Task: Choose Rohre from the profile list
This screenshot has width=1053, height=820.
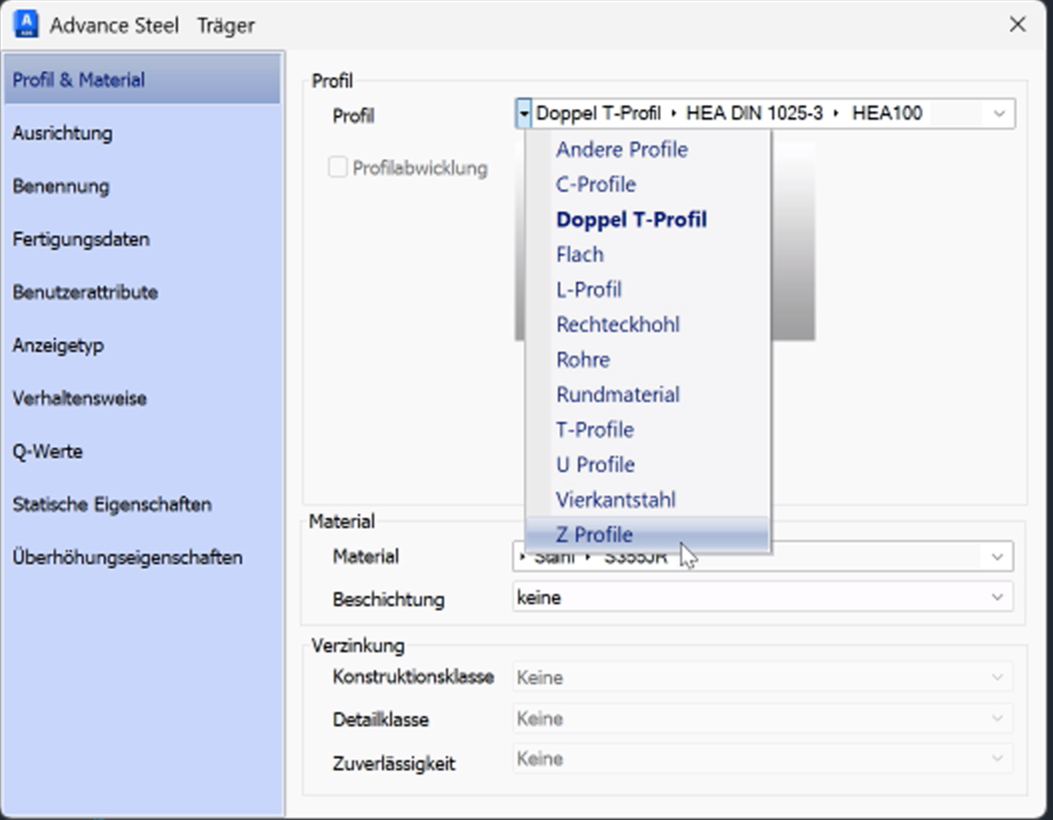Action: point(647,359)
